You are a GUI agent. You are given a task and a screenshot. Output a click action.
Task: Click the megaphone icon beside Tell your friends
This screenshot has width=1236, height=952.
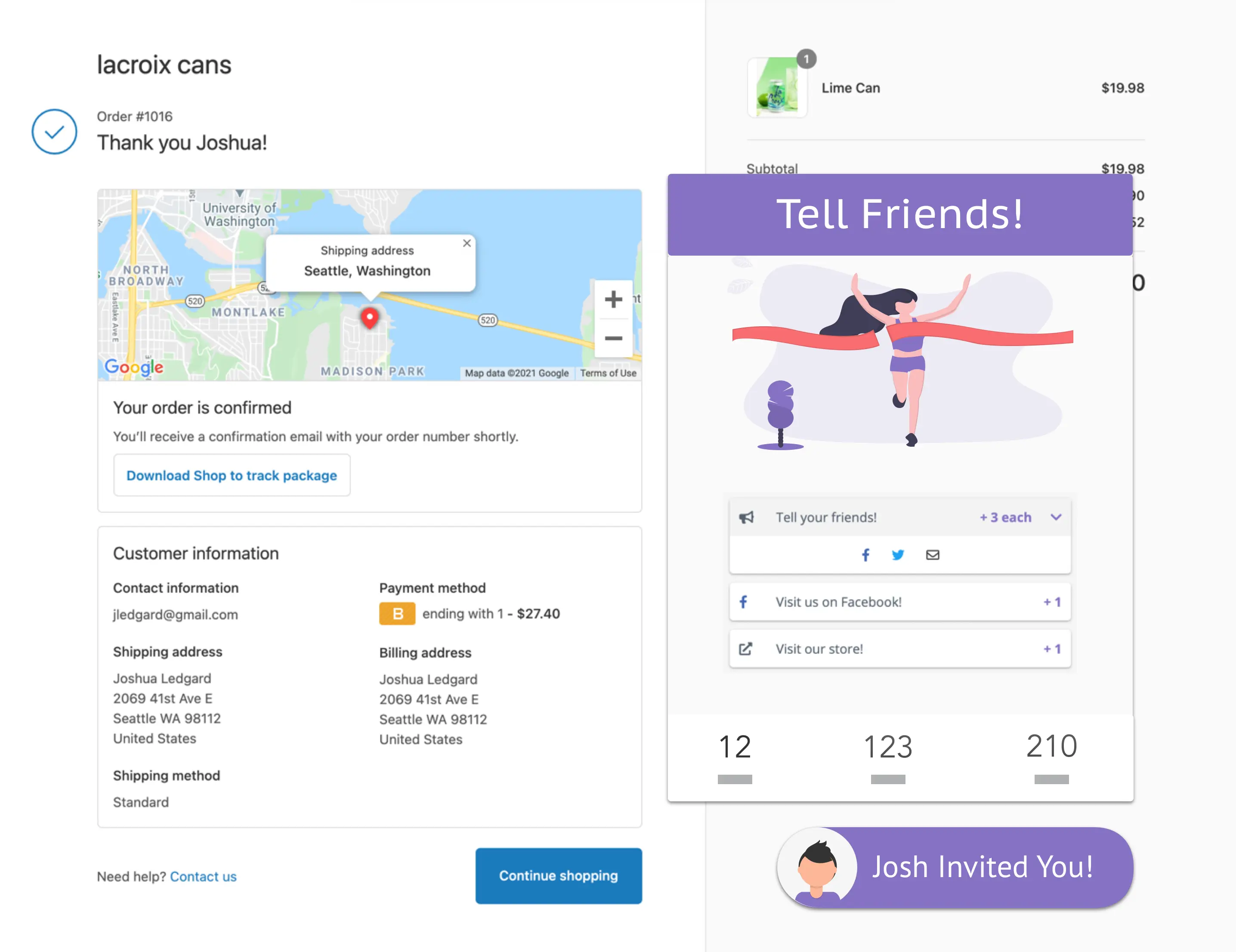746,517
